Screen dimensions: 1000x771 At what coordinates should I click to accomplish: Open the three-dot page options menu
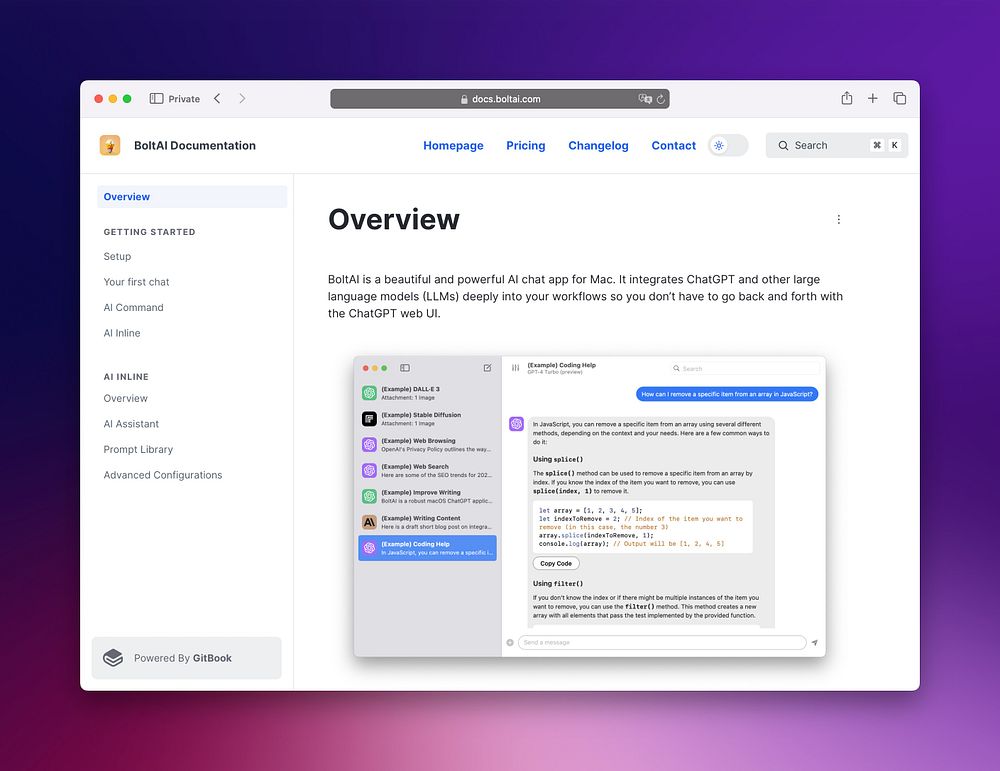pos(839,219)
